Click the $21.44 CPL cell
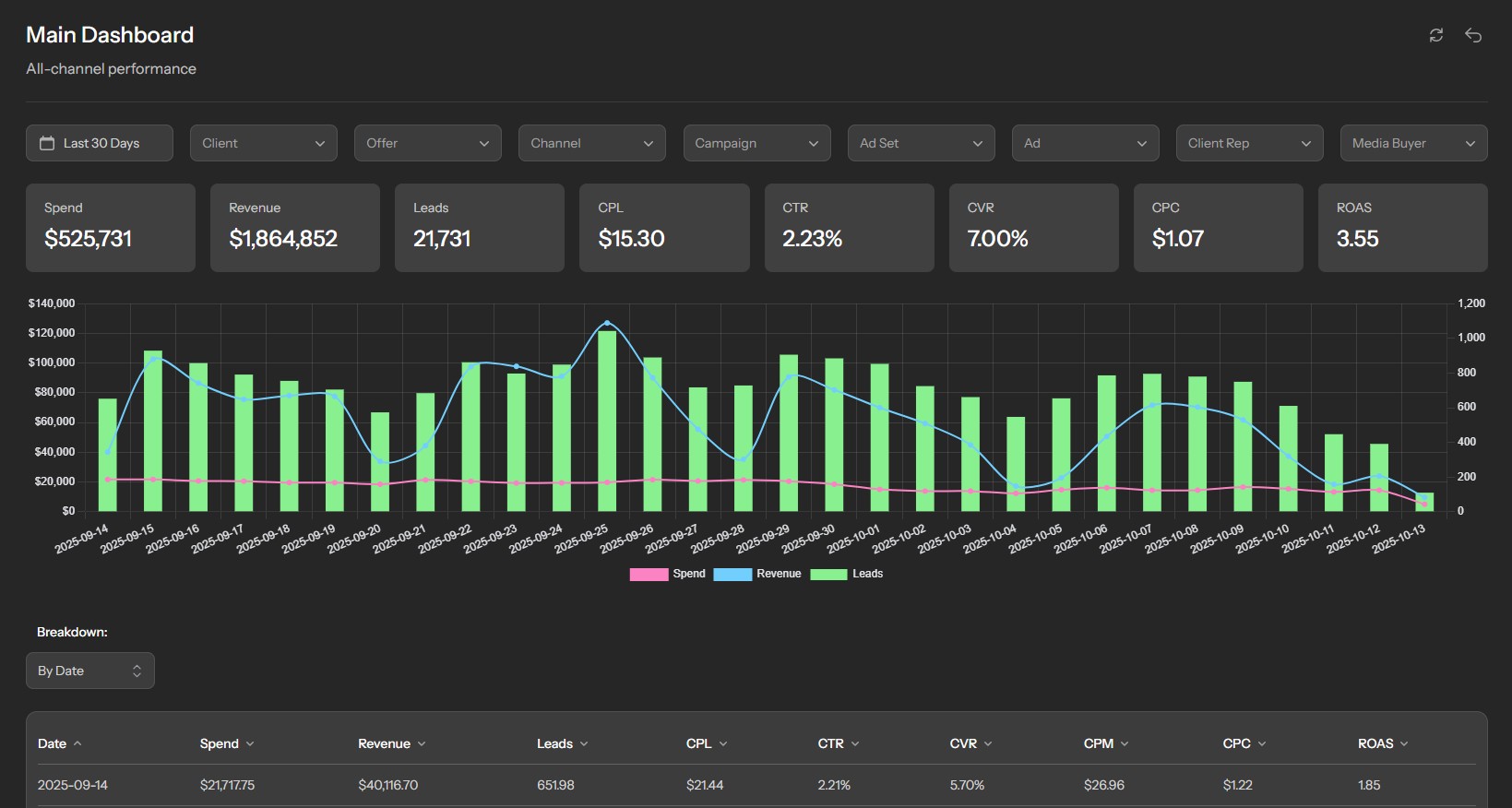This screenshot has height=808, width=1512. [x=705, y=785]
